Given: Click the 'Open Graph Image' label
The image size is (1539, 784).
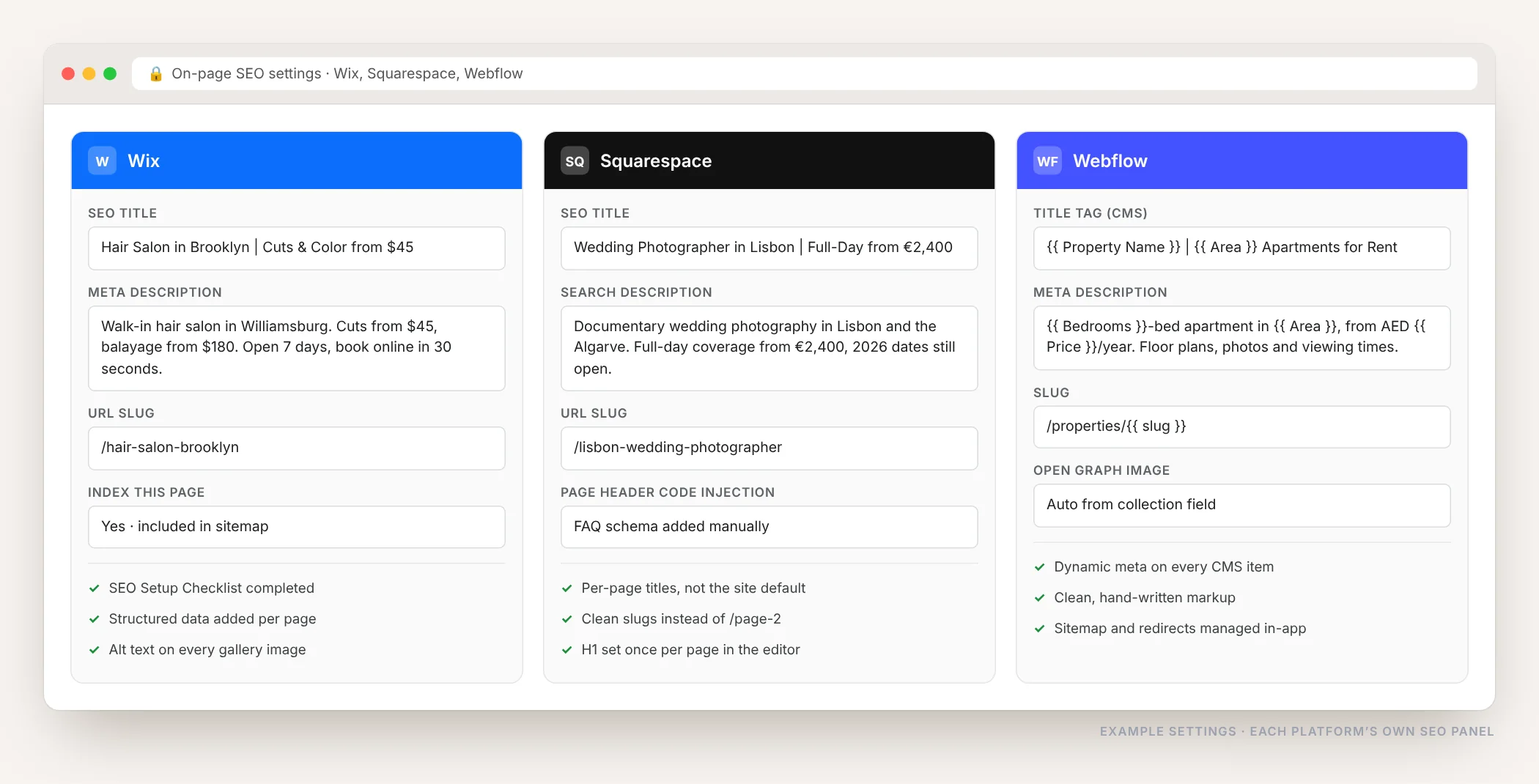Looking at the screenshot, I should pos(1101,470).
